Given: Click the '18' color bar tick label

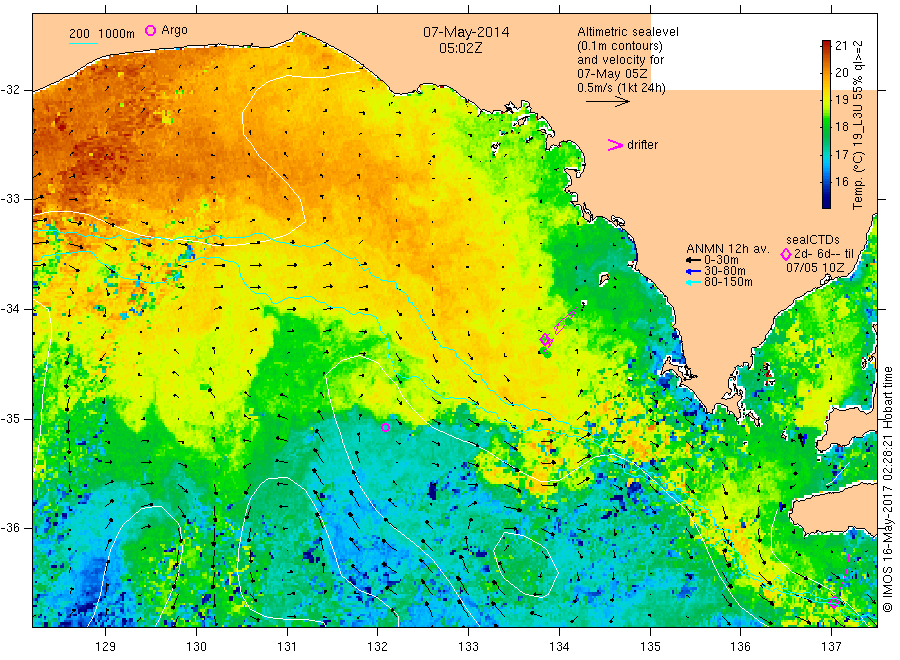Looking at the screenshot, I should [x=841, y=127].
